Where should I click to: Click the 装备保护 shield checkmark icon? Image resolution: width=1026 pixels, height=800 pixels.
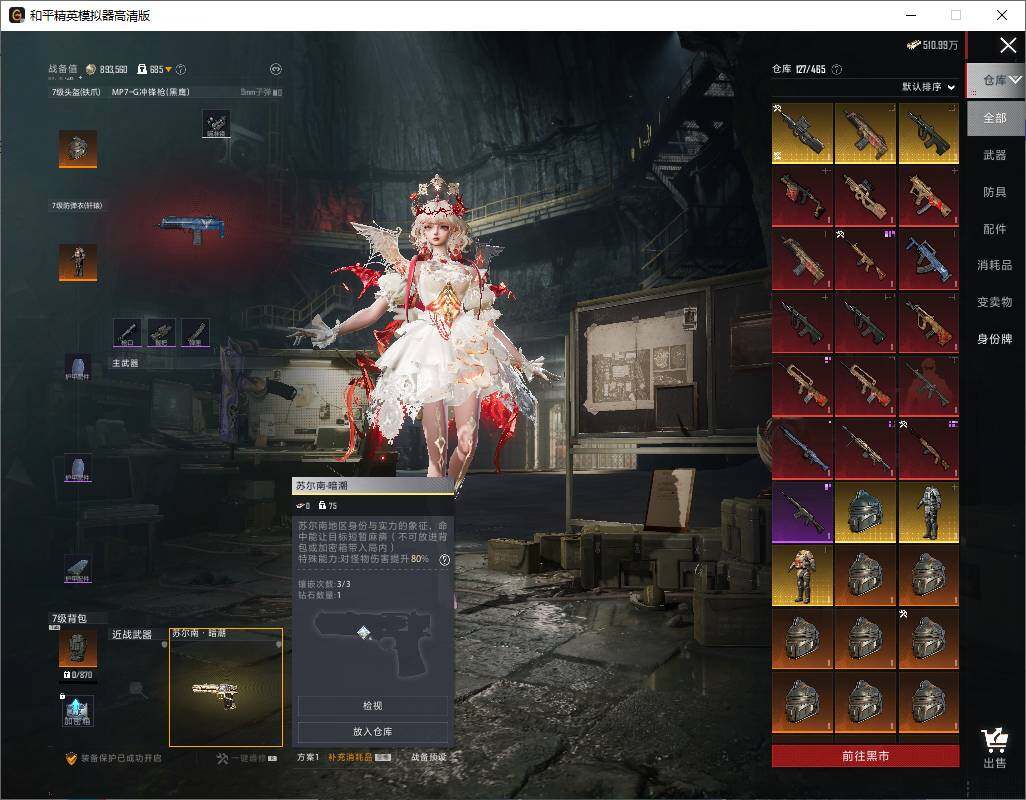71,758
